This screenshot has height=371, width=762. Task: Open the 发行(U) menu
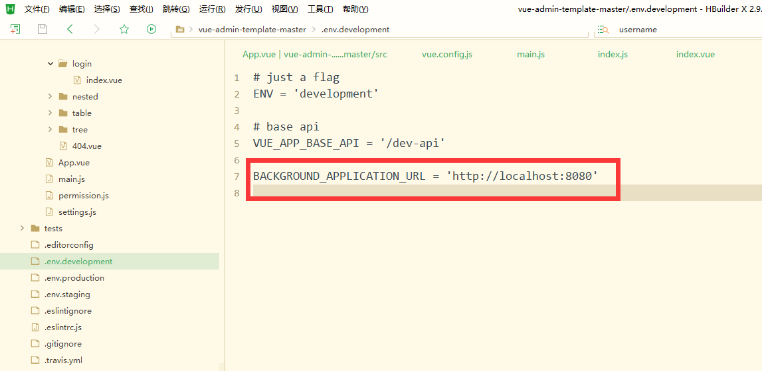point(248,9)
